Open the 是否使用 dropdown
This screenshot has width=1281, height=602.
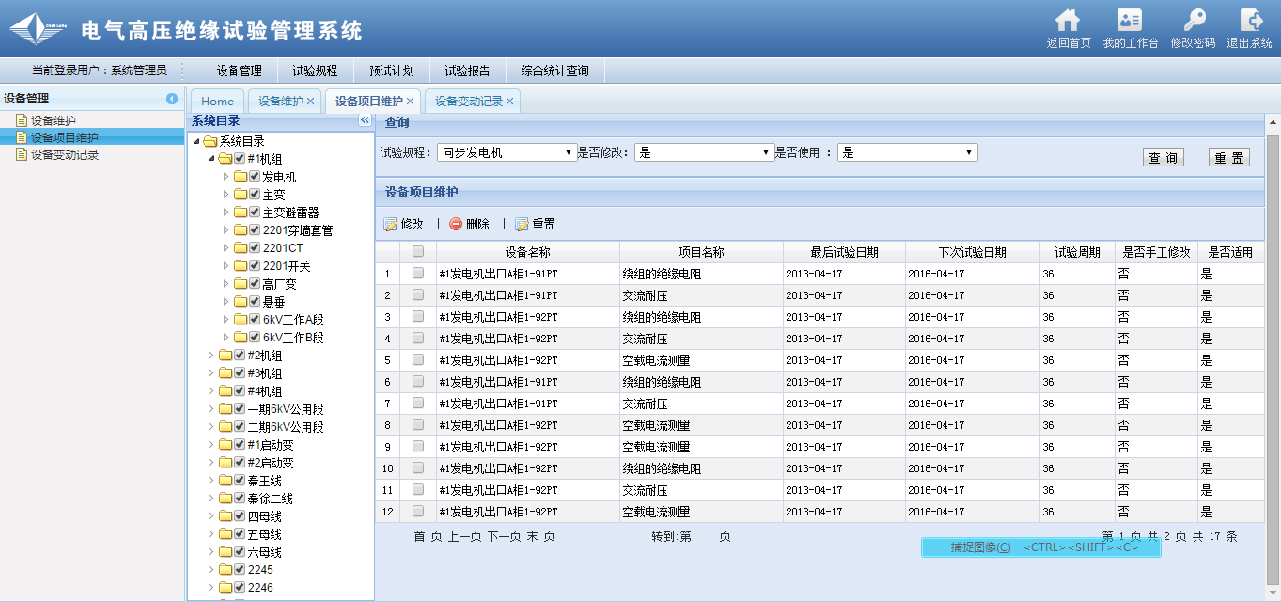(907, 152)
